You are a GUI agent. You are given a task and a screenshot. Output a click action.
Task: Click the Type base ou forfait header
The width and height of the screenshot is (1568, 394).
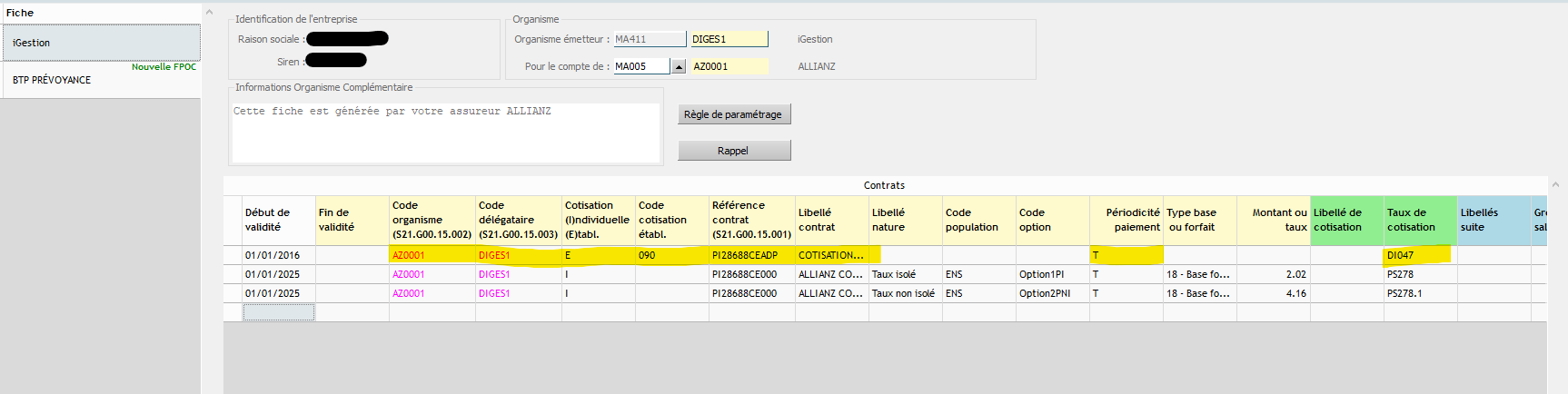(x=1200, y=220)
